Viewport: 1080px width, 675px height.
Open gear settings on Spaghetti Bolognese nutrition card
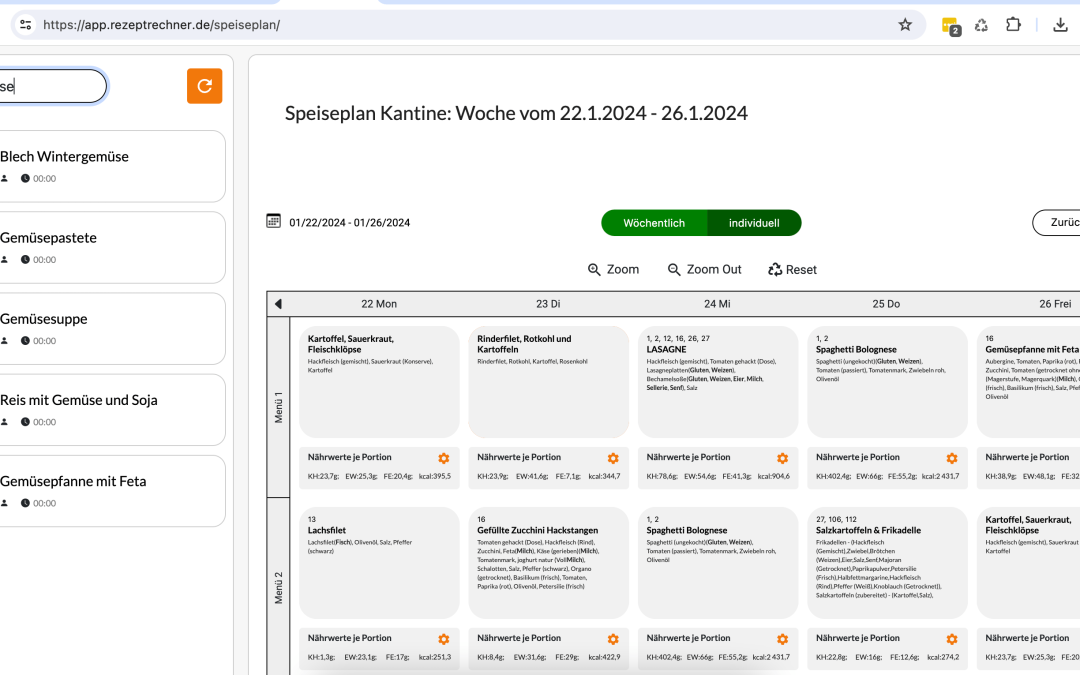(952, 457)
